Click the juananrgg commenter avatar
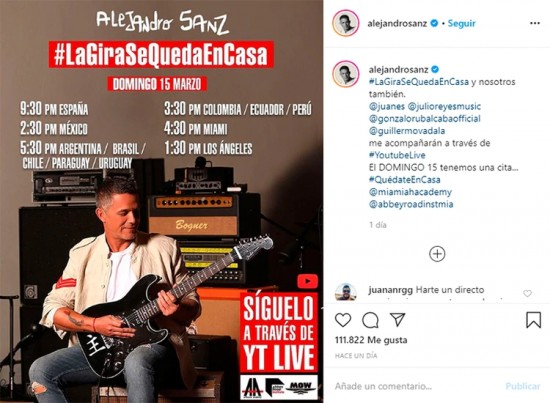 pyautogui.click(x=346, y=292)
